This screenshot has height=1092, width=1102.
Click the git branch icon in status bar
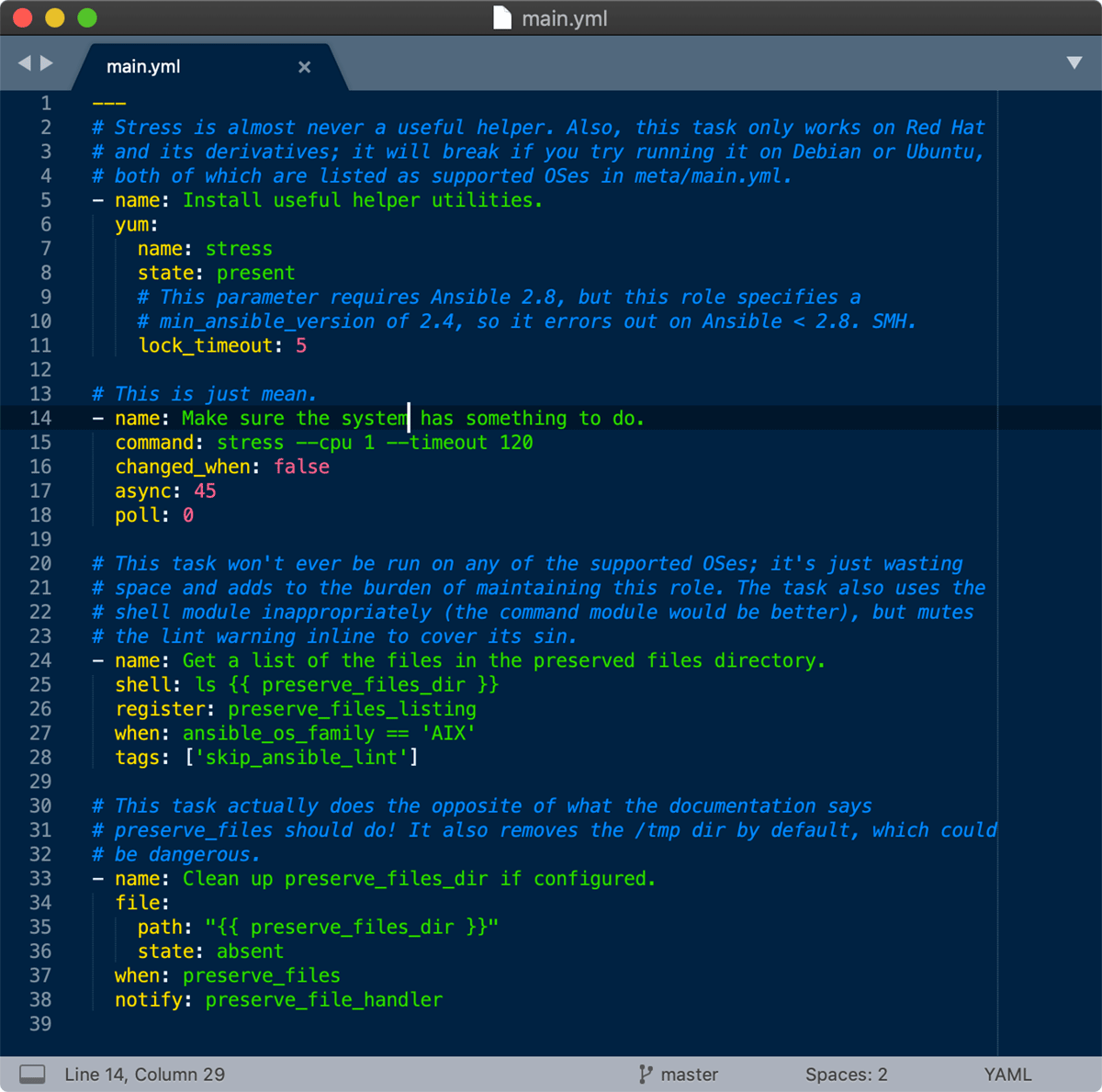[x=646, y=1075]
